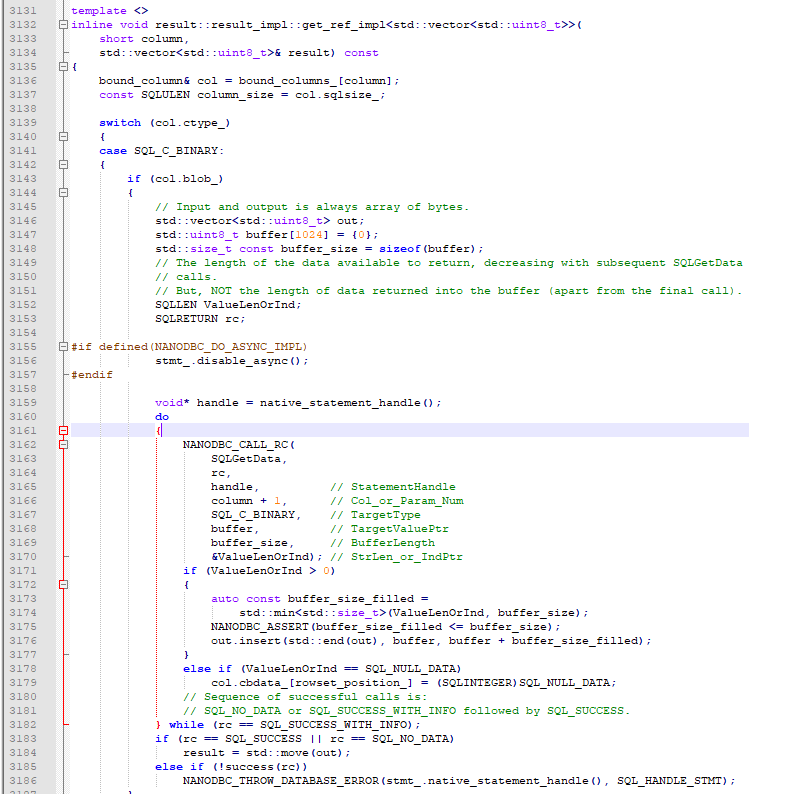
Task: Collapse do-loop fold marker at line 3161
Action: click(x=63, y=430)
